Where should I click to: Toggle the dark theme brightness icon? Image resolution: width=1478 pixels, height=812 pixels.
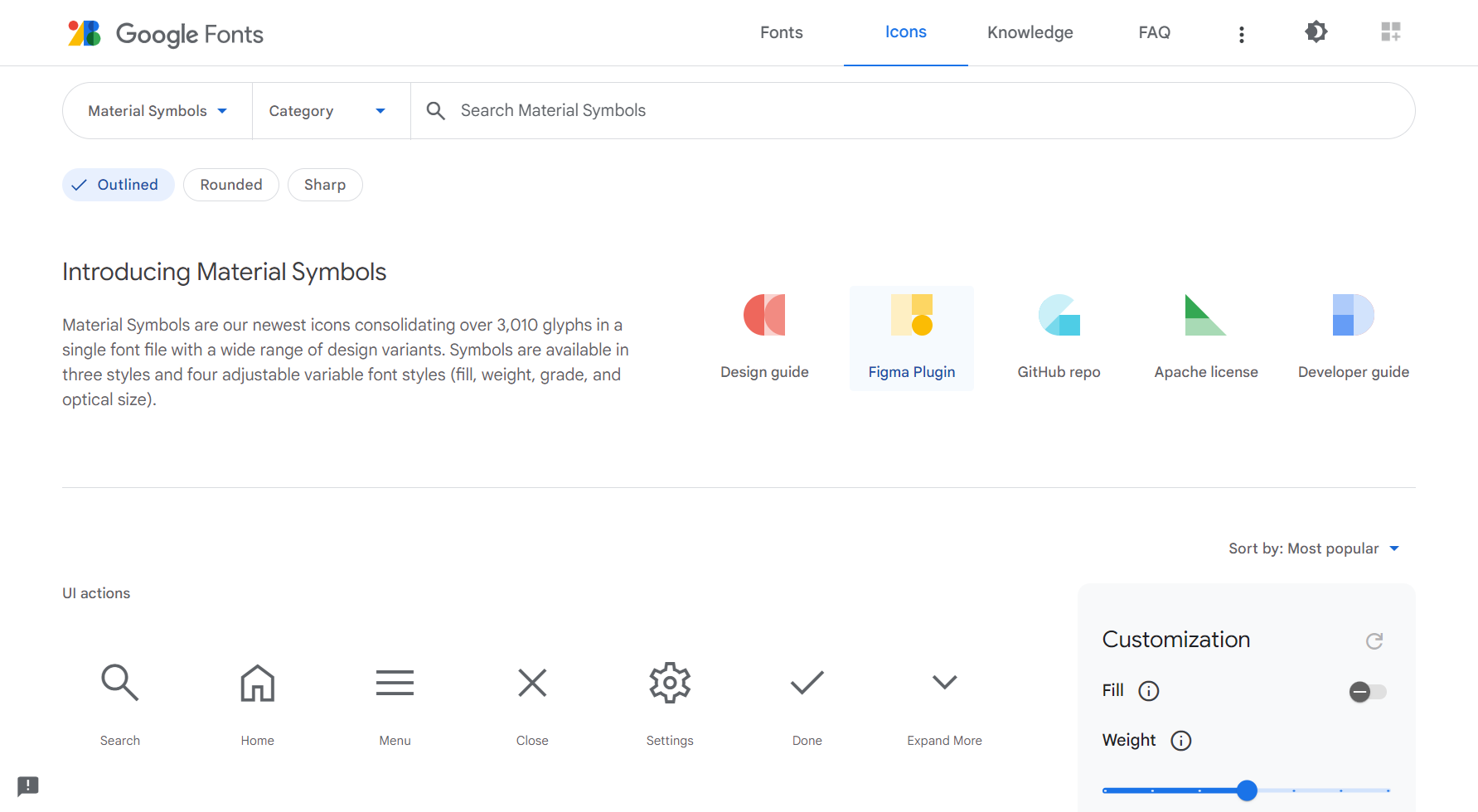point(1316,32)
